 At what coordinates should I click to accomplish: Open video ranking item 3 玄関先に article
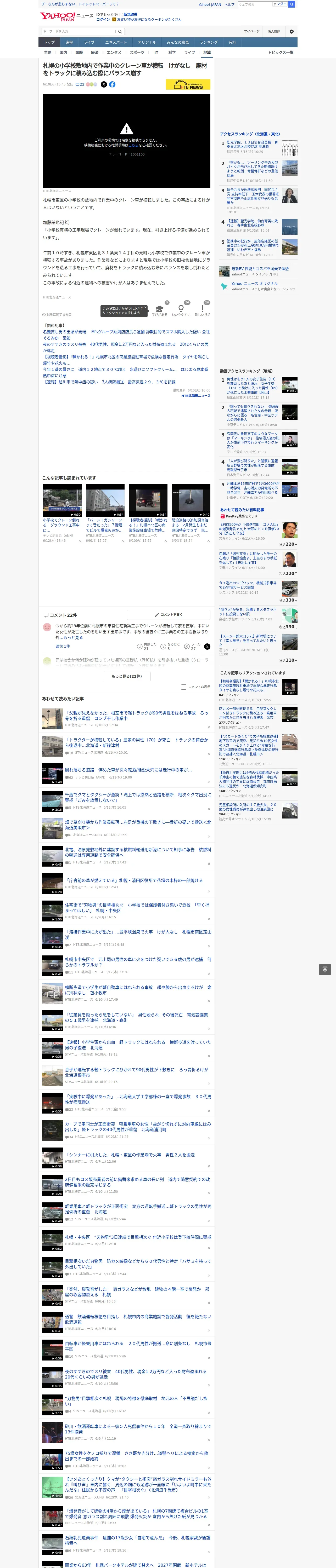click(x=253, y=441)
